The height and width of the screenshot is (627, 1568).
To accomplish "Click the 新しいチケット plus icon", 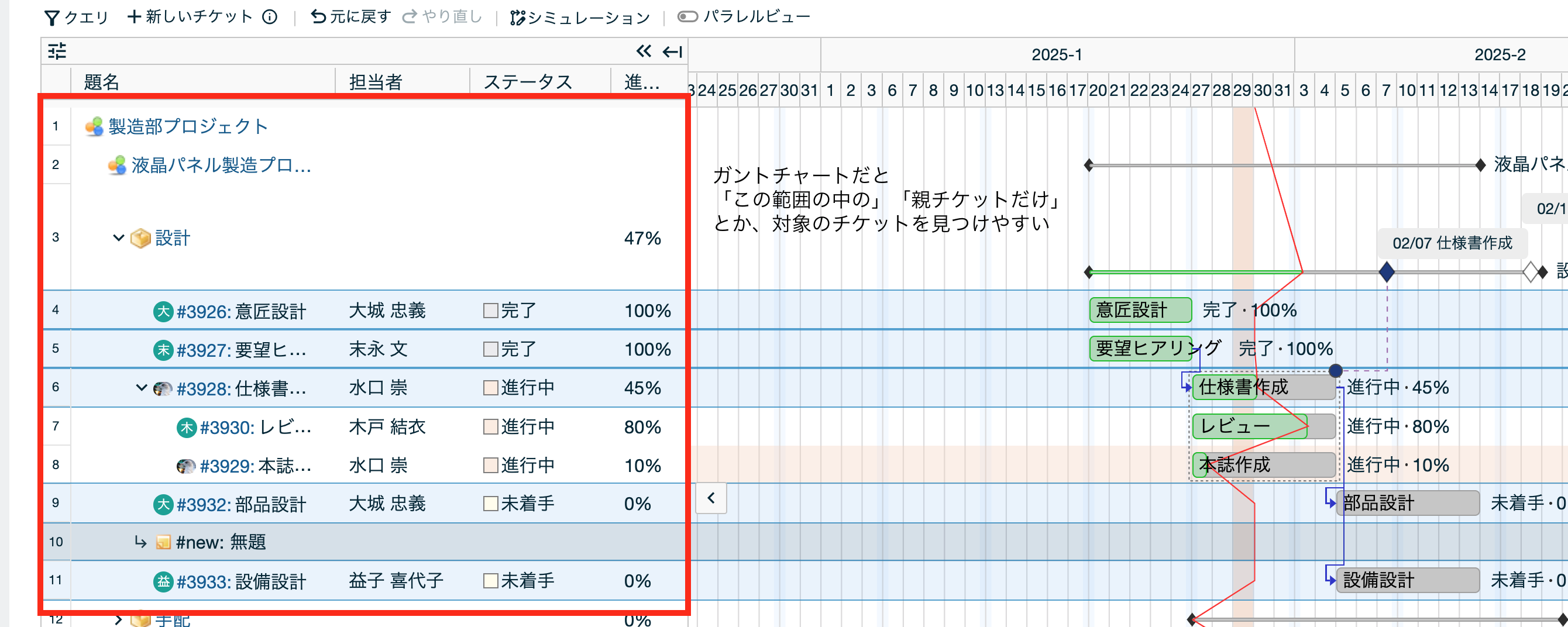I will 134,16.
